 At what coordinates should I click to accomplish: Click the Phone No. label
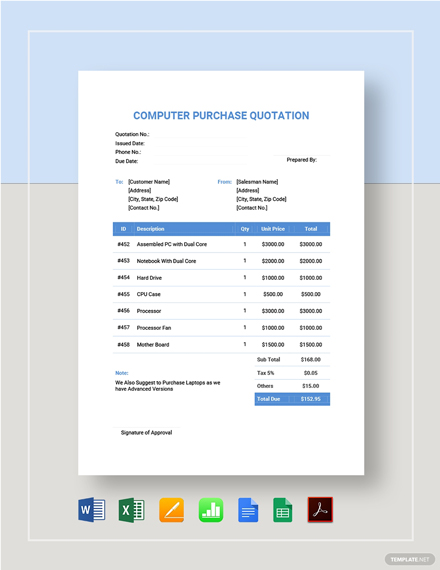coord(128,152)
